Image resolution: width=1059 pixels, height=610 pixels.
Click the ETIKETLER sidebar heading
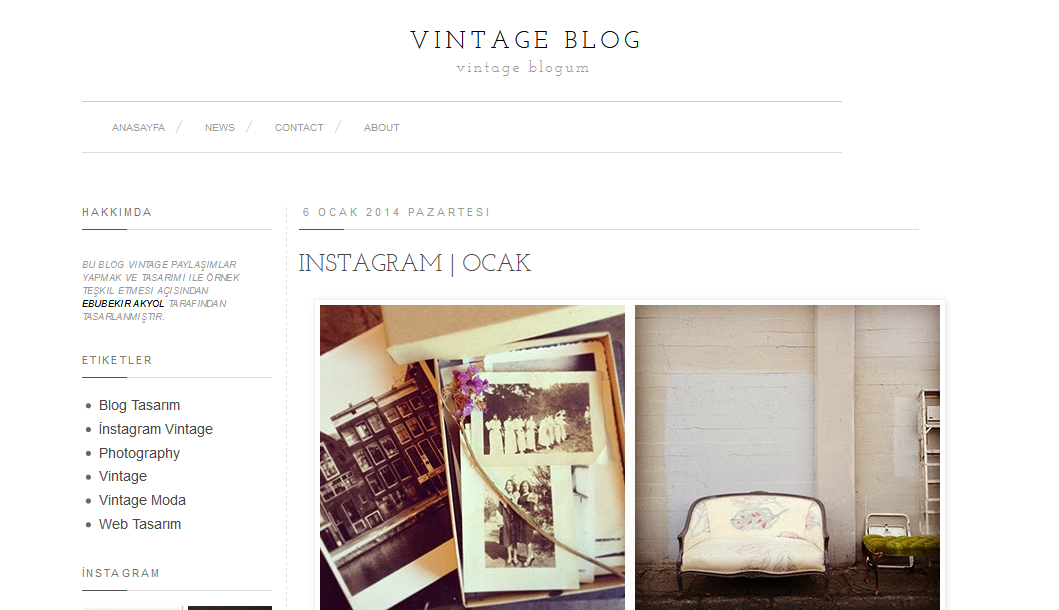[x=117, y=360]
